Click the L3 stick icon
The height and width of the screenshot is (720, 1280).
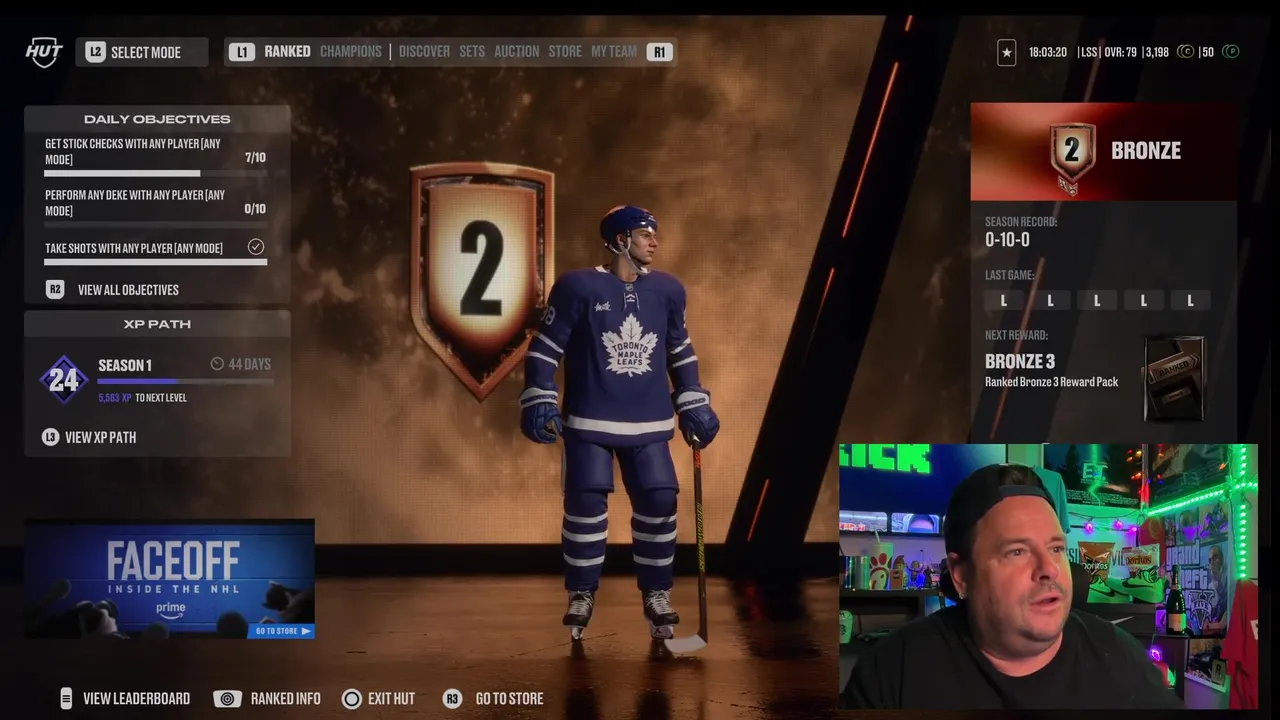tap(50, 437)
